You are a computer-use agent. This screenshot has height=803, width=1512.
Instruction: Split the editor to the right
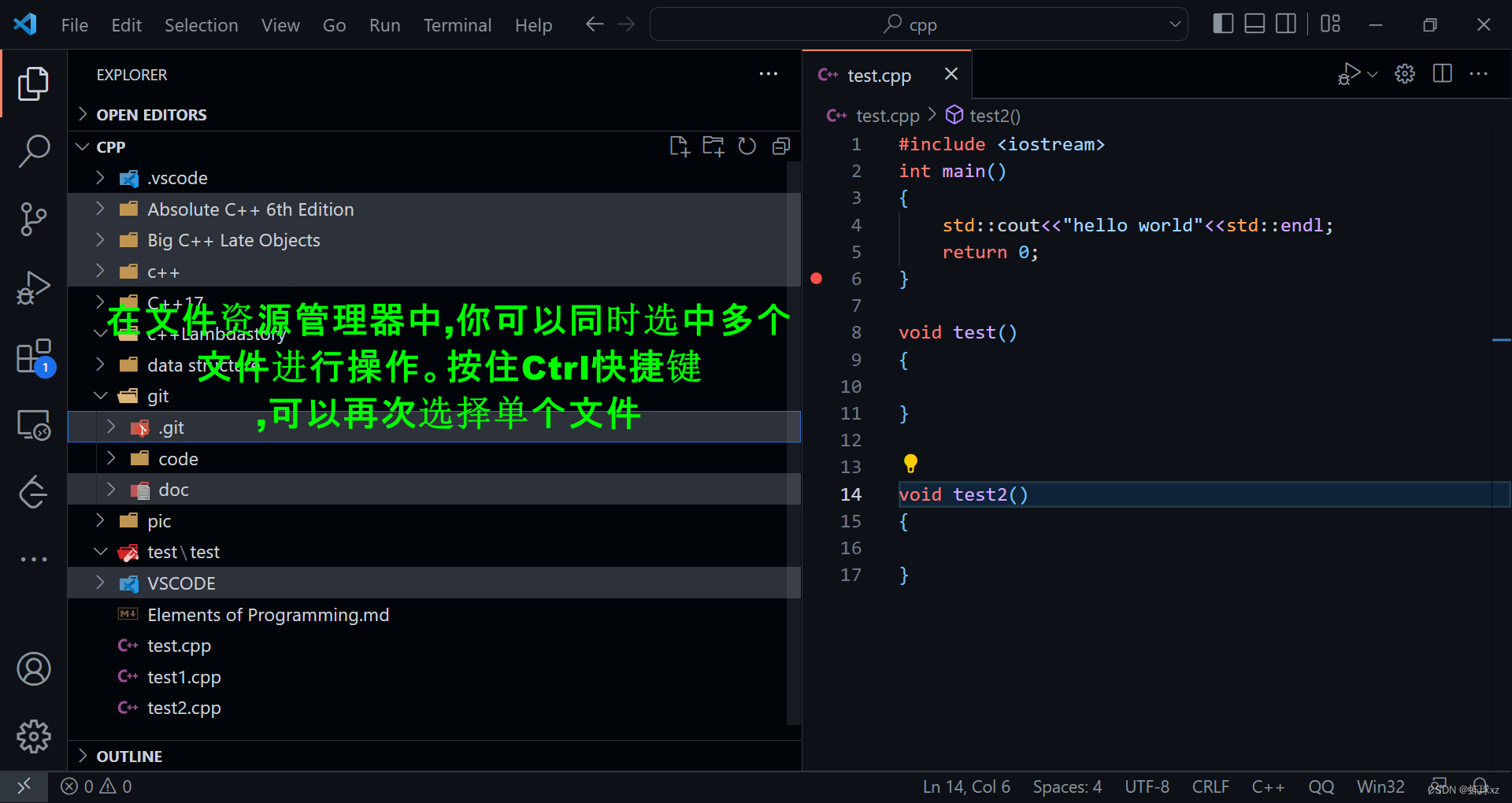[x=1443, y=74]
